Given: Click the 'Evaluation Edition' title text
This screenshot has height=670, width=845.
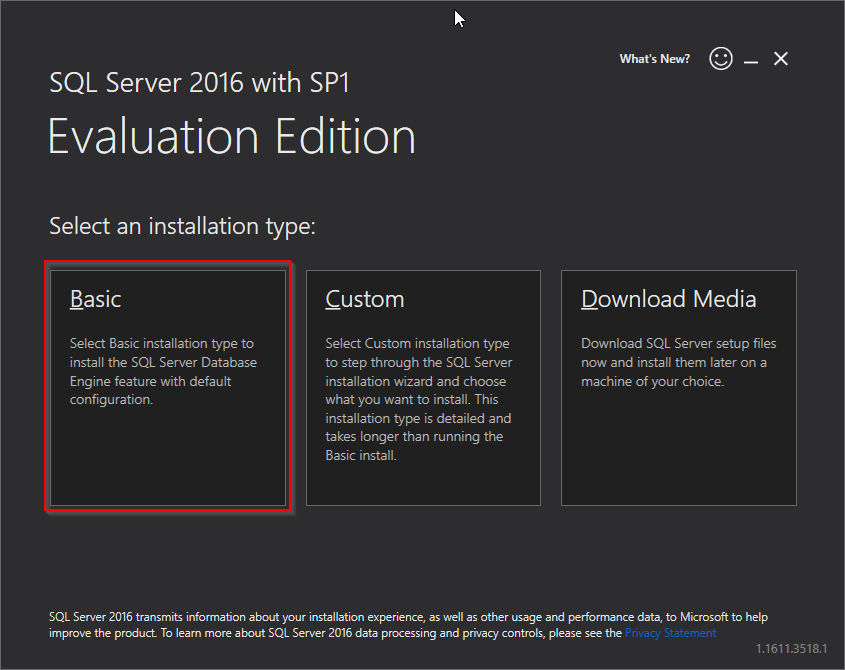Looking at the screenshot, I should [x=232, y=137].
